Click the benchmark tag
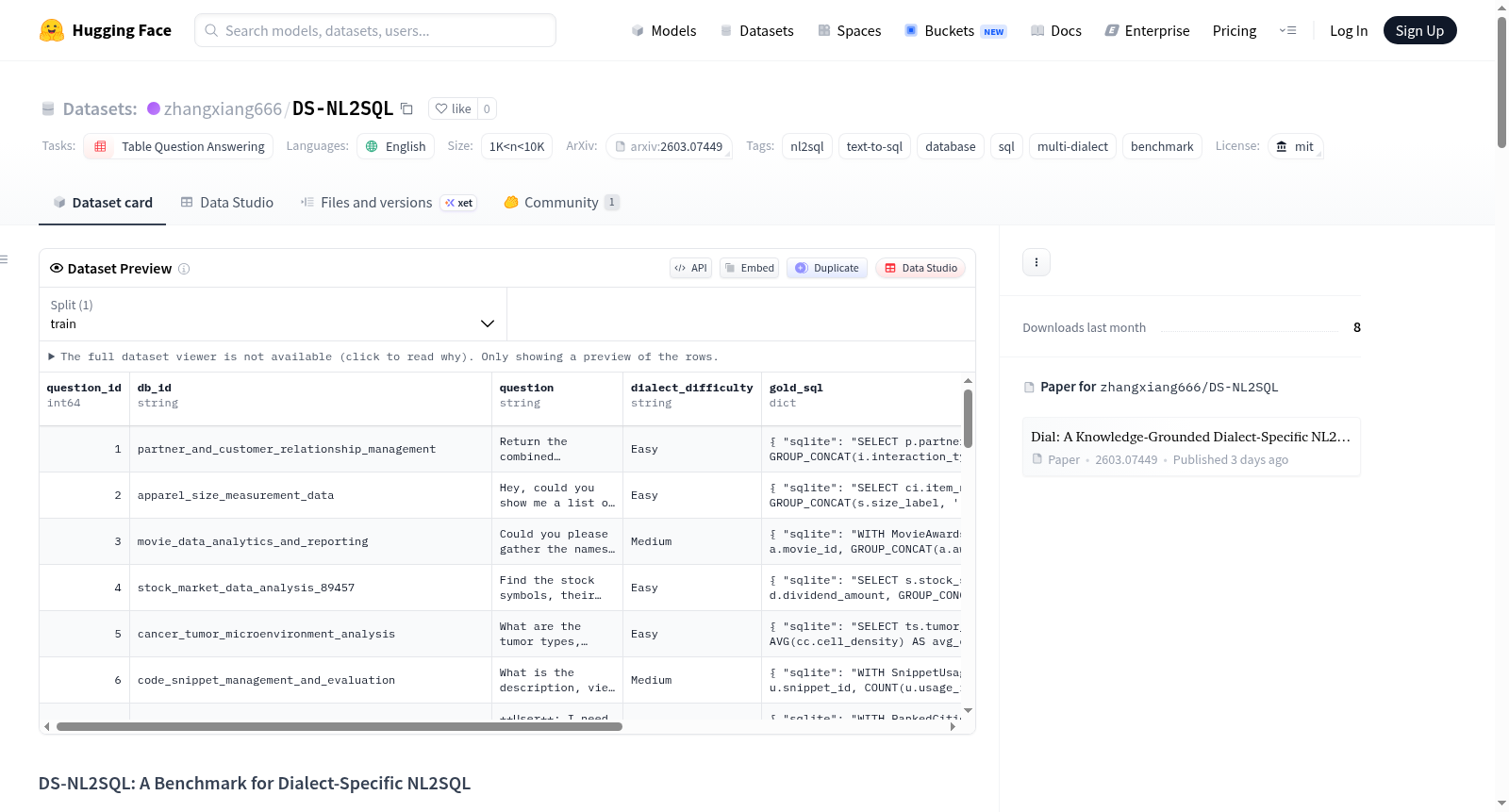Viewport: 1509px width, 812px height. 1162,146
